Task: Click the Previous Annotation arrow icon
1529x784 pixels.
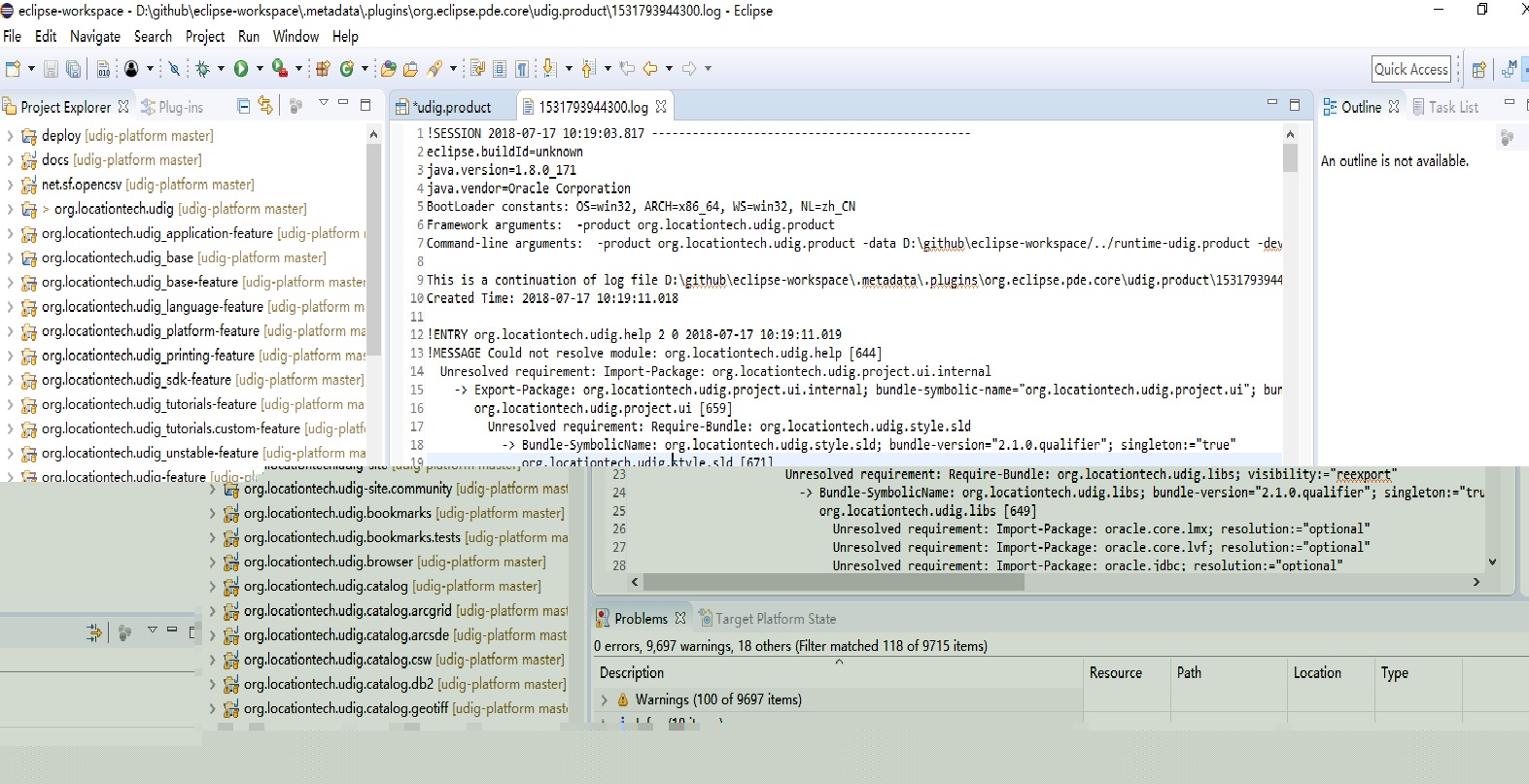Action: pos(588,69)
